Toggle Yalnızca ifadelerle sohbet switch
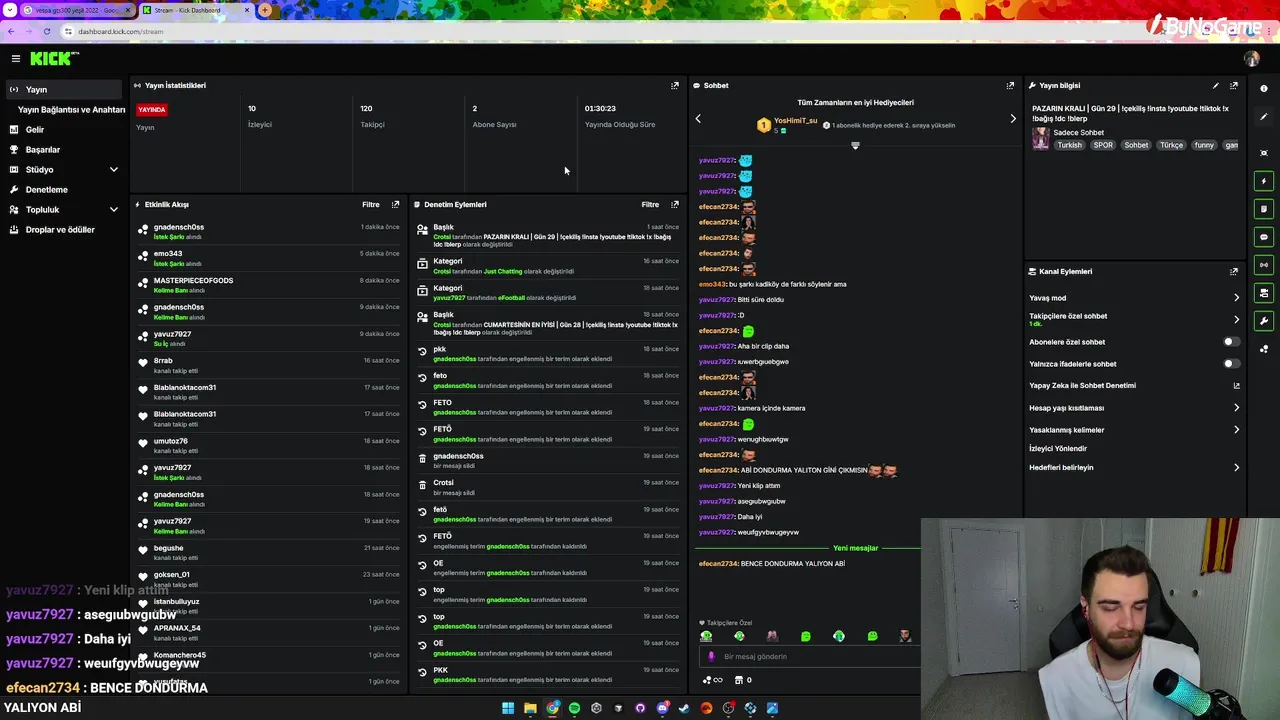 coord(1232,364)
